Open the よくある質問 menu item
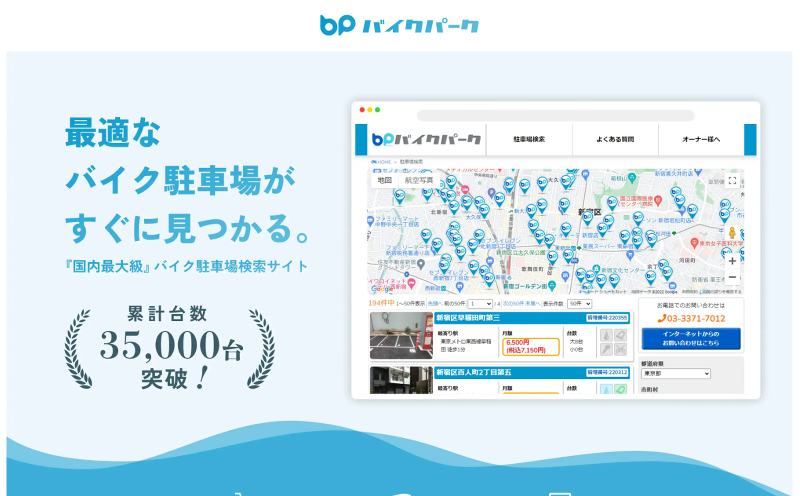The height and width of the screenshot is (496, 800). tap(615, 139)
